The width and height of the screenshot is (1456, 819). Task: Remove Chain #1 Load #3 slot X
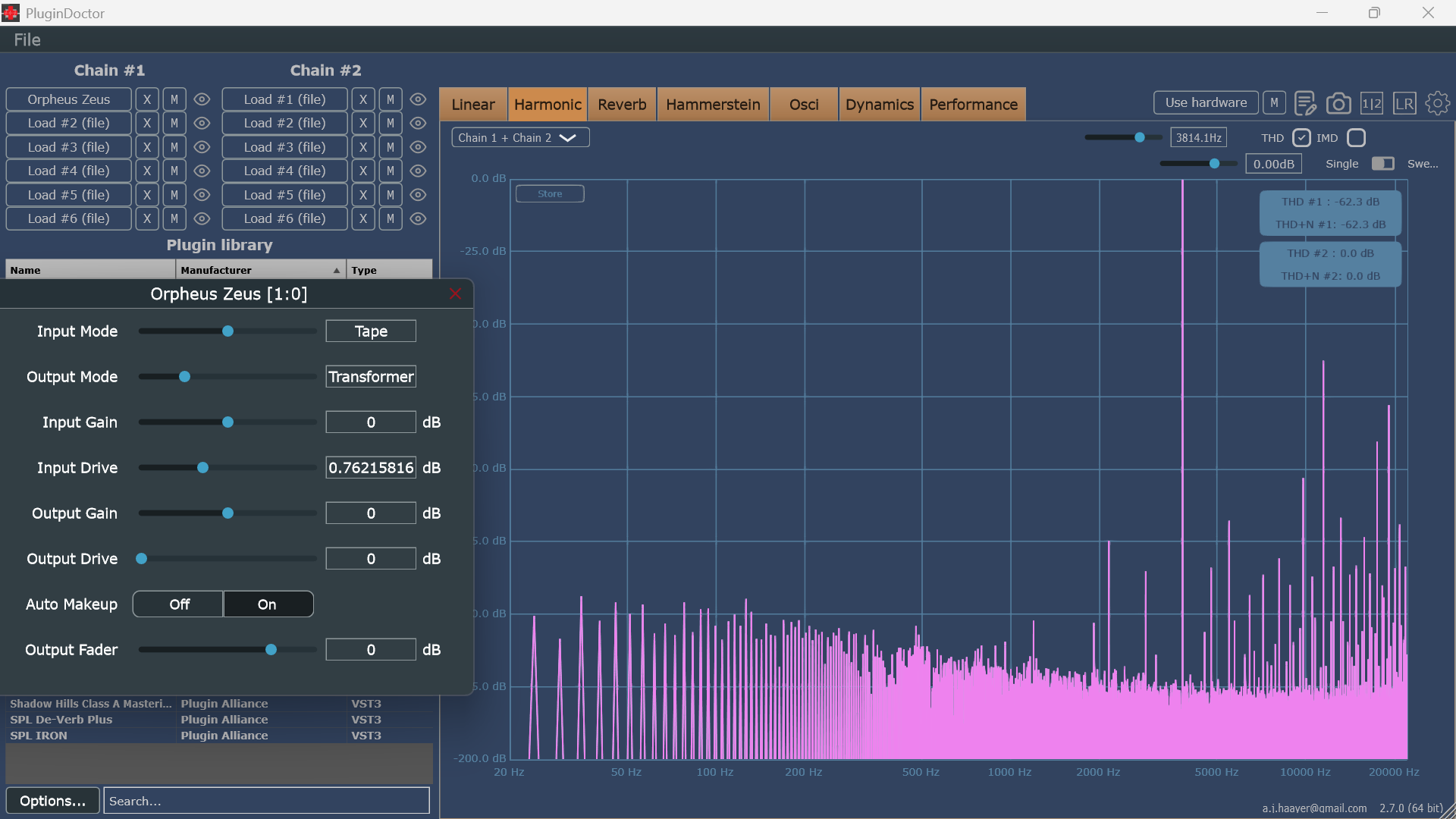tap(147, 147)
